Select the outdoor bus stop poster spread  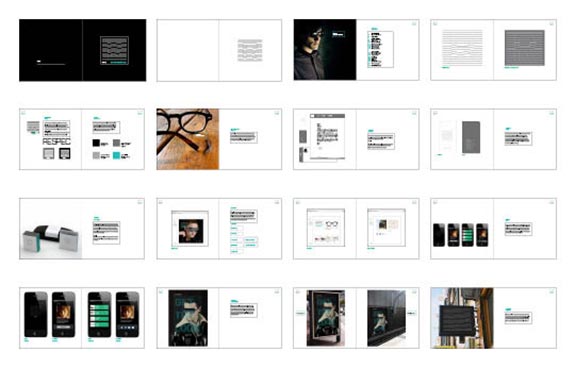click(x=356, y=318)
